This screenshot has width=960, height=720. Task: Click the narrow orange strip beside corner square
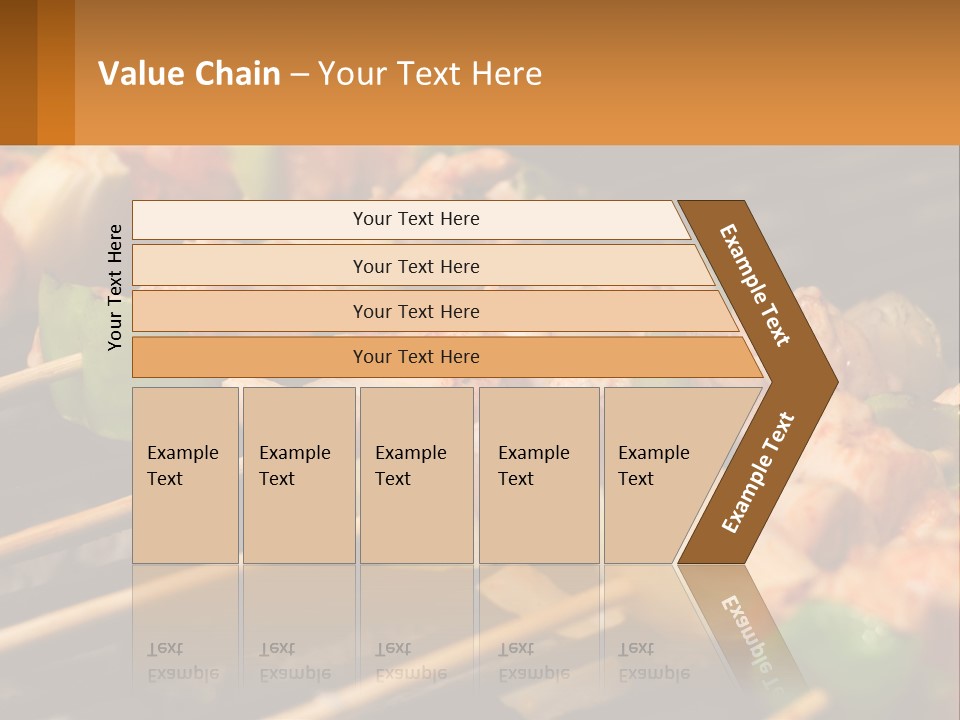click(x=56, y=72)
